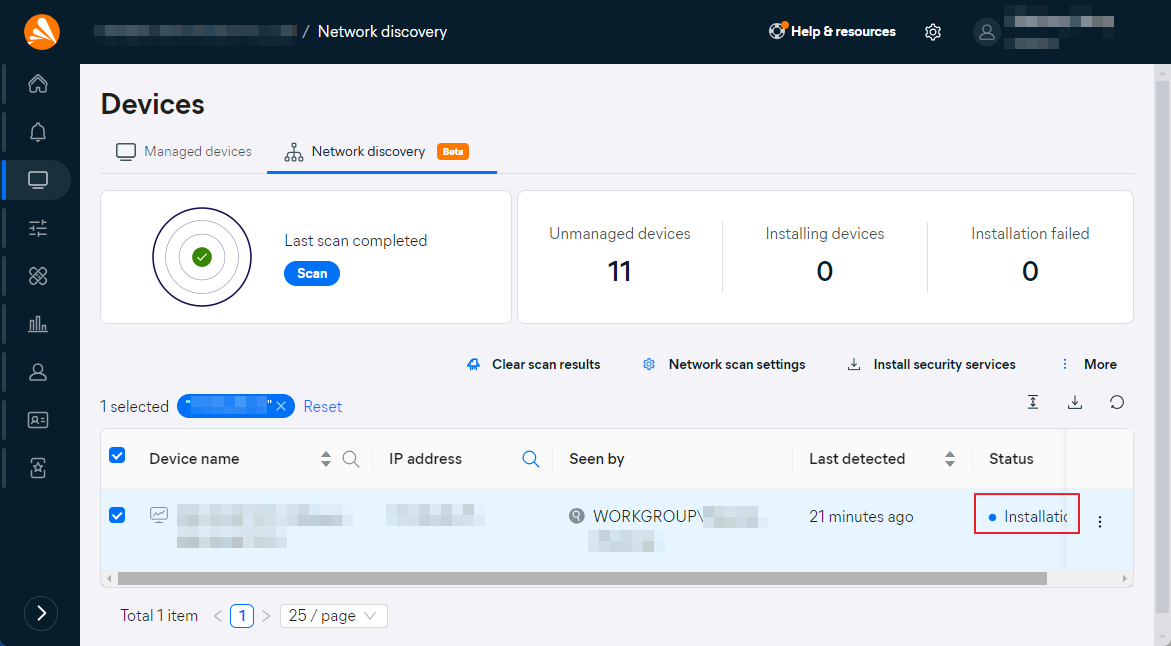Remove the applied filter tag
The width and height of the screenshot is (1171, 646).
click(x=281, y=406)
